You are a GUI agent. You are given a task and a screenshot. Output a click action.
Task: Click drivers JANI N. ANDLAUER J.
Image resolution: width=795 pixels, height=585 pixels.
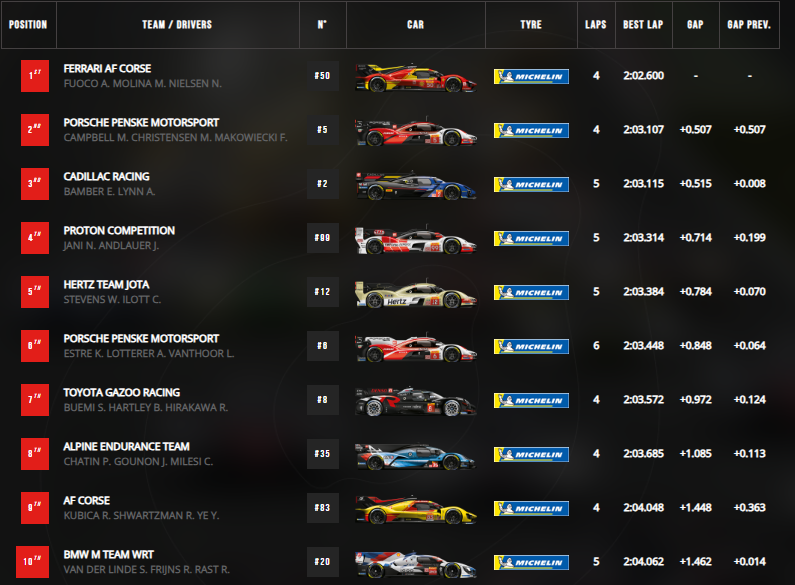[x=111, y=246]
